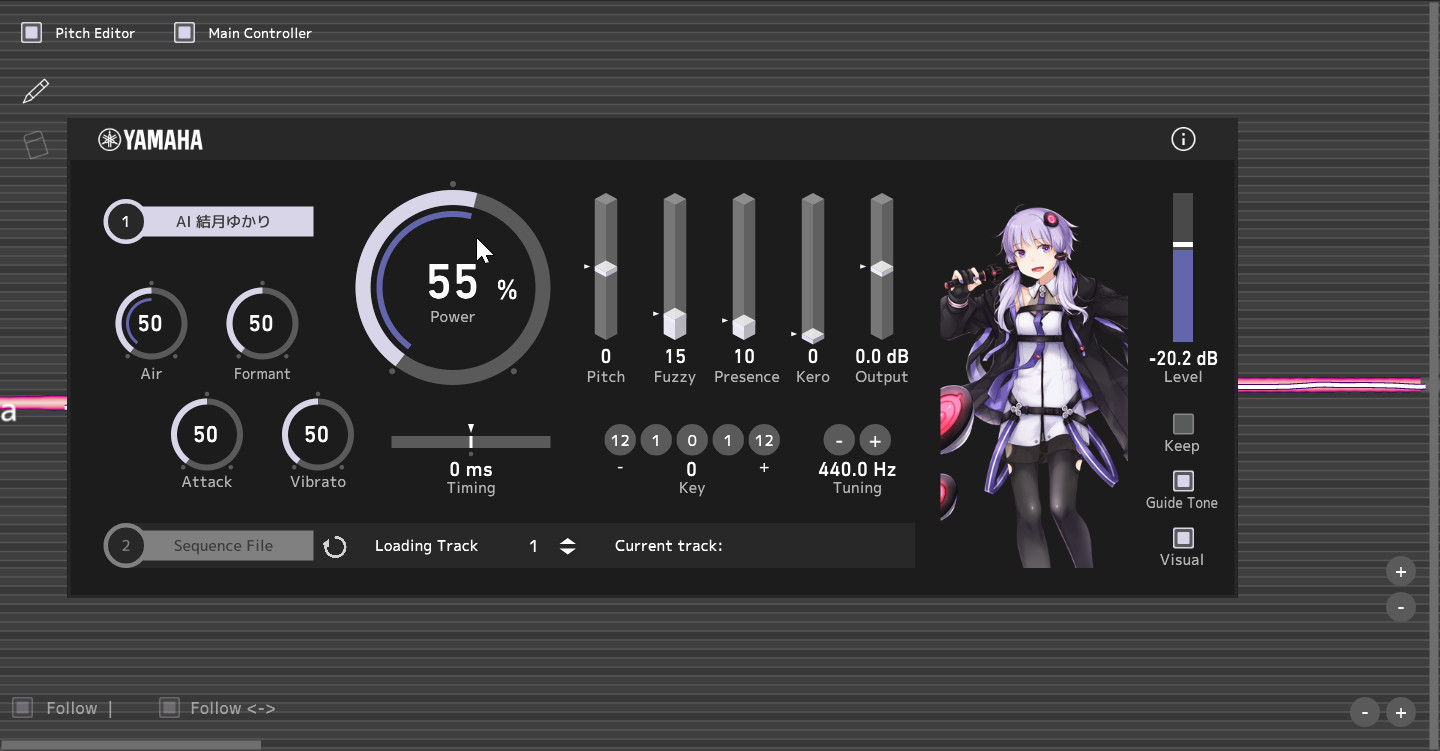The width and height of the screenshot is (1440, 751).
Task: Click the Presence value 10
Action: 744,356
